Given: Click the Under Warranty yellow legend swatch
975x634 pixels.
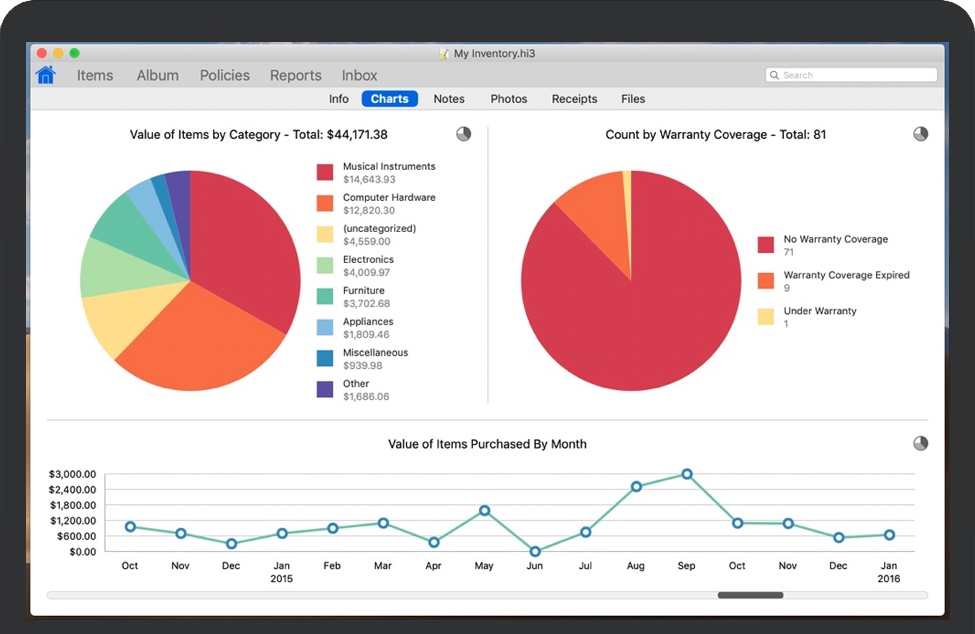Looking at the screenshot, I should point(766,317).
